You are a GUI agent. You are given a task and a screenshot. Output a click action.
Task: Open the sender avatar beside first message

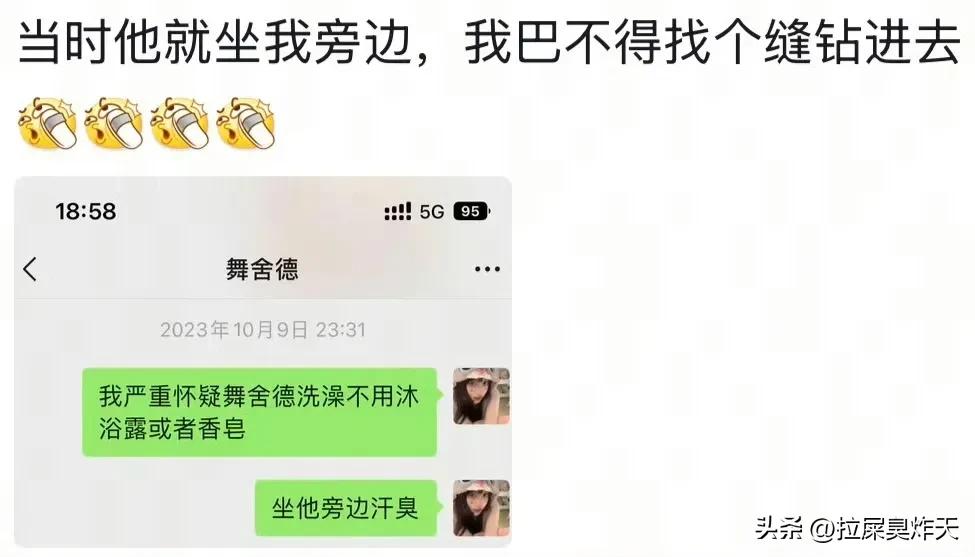(481, 396)
